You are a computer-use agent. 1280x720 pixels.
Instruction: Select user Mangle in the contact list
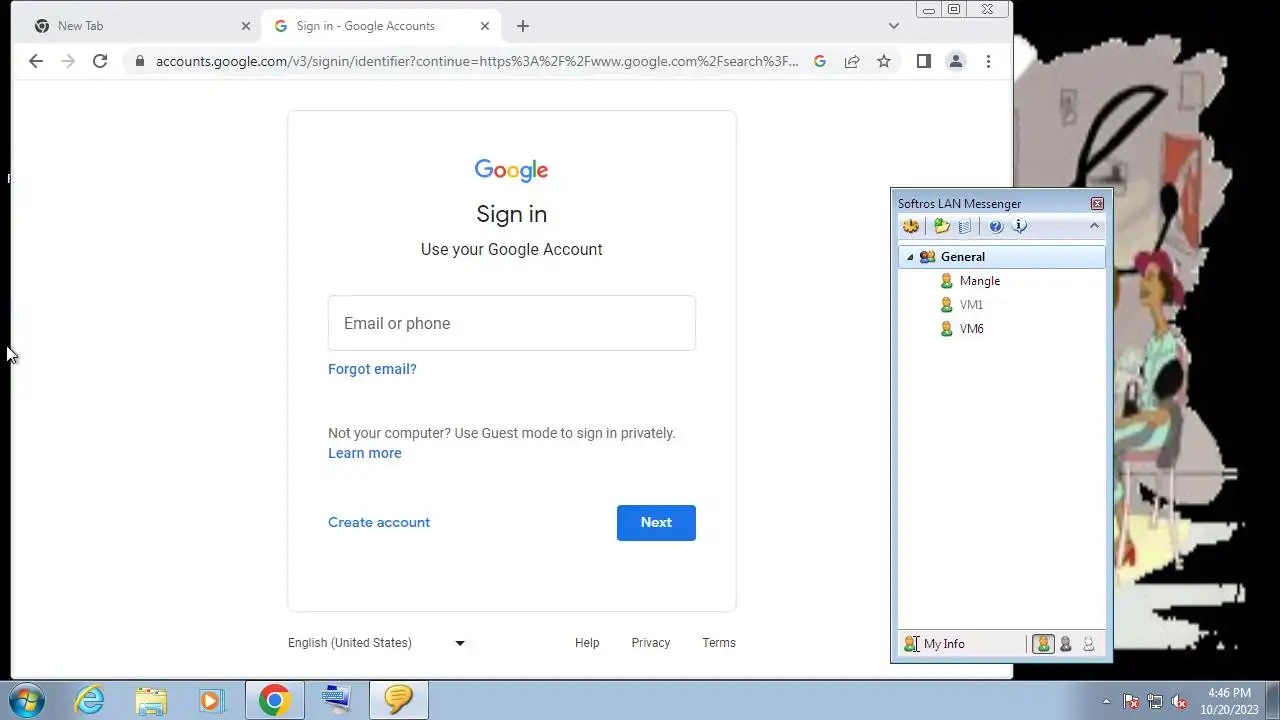tap(979, 281)
